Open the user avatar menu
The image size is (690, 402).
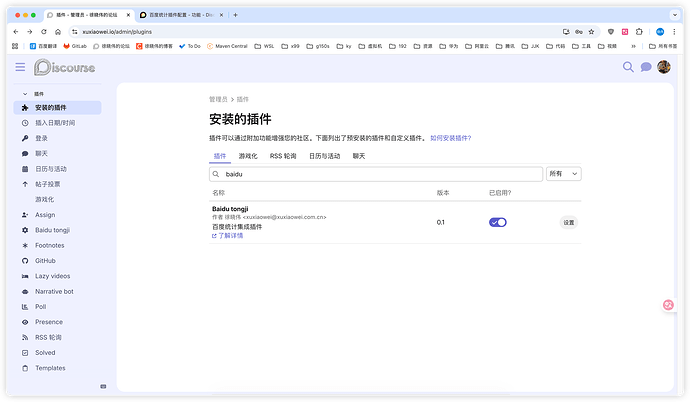664,67
